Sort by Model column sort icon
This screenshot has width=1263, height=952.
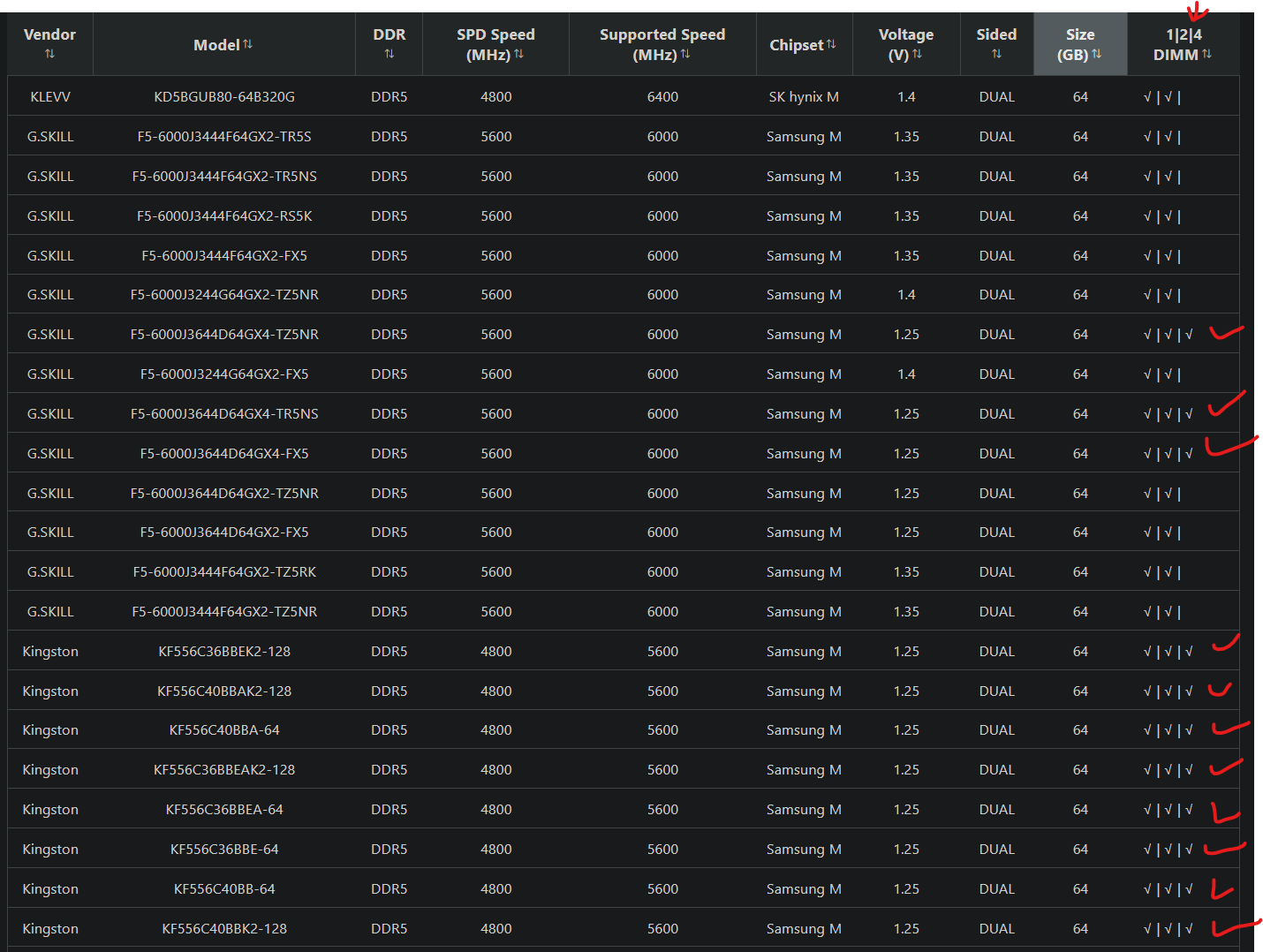247,44
